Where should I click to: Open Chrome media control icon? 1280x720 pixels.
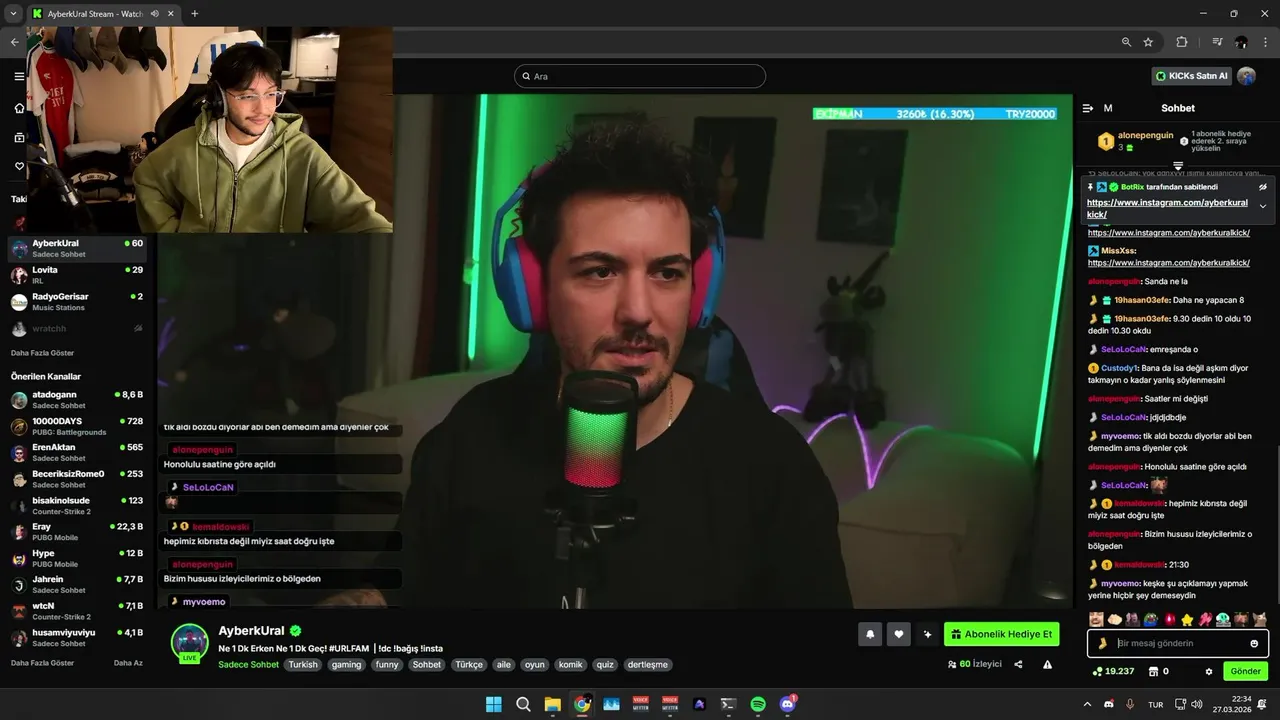tap(1217, 42)
